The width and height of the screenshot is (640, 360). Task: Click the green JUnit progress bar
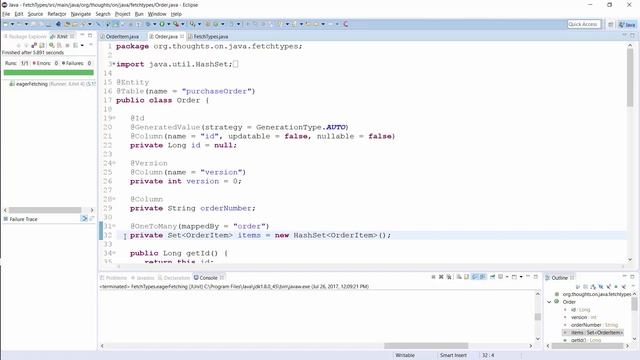[x=49, y=72]
